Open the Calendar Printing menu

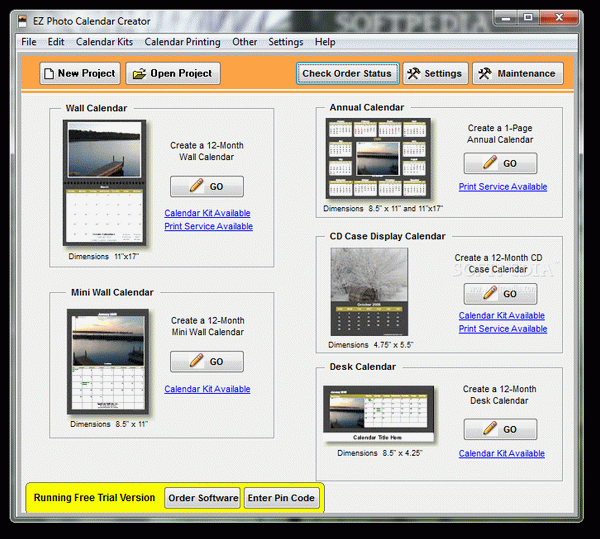183,42
